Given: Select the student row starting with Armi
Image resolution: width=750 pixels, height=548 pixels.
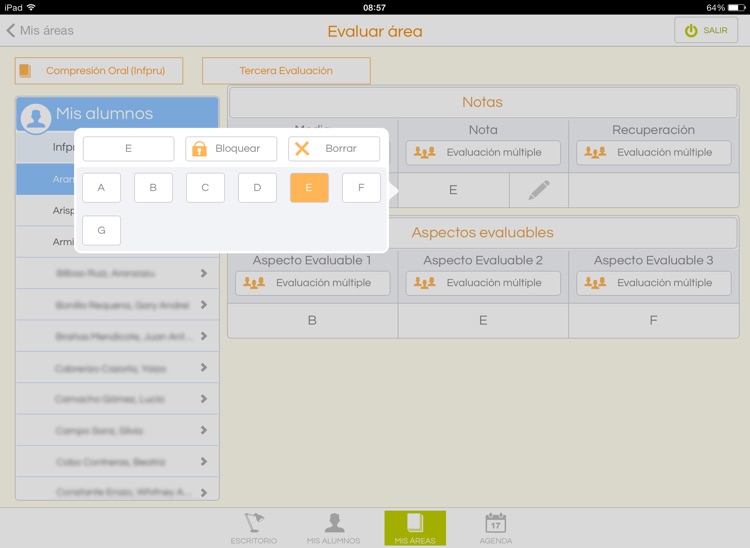Looking at the screenshot, I should click(x=45, y=242).
